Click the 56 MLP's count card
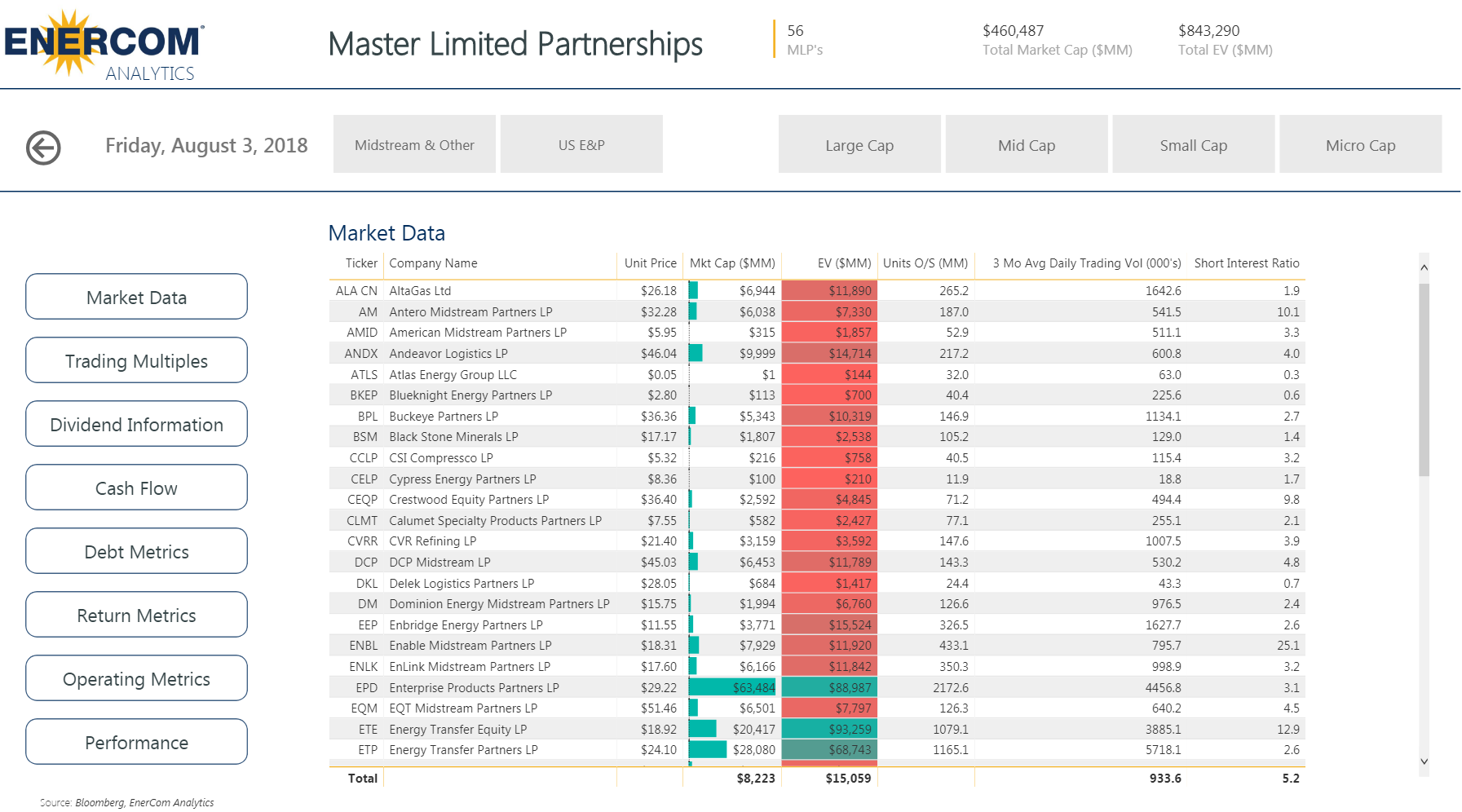 tap(805, 39)
